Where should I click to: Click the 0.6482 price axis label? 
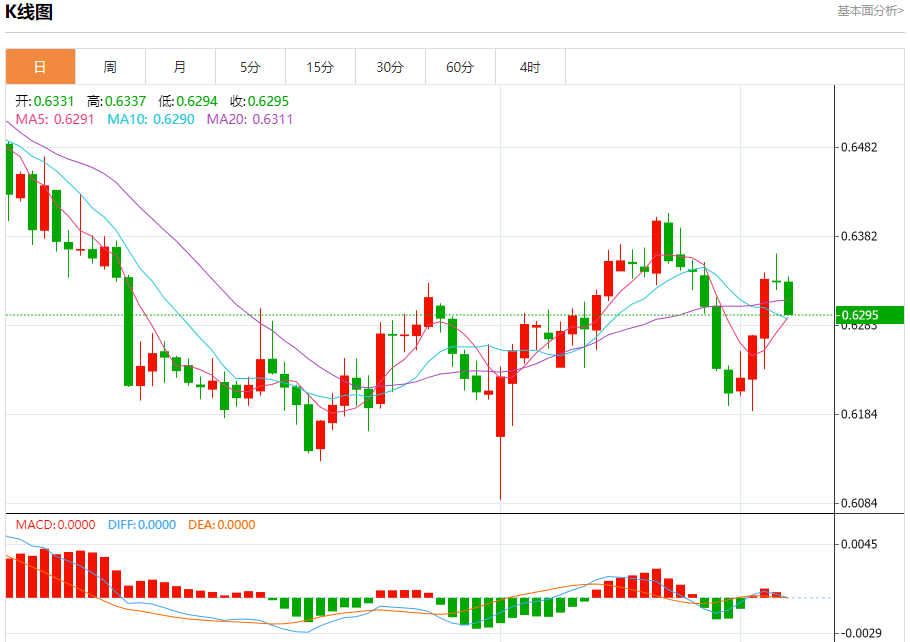859,147
